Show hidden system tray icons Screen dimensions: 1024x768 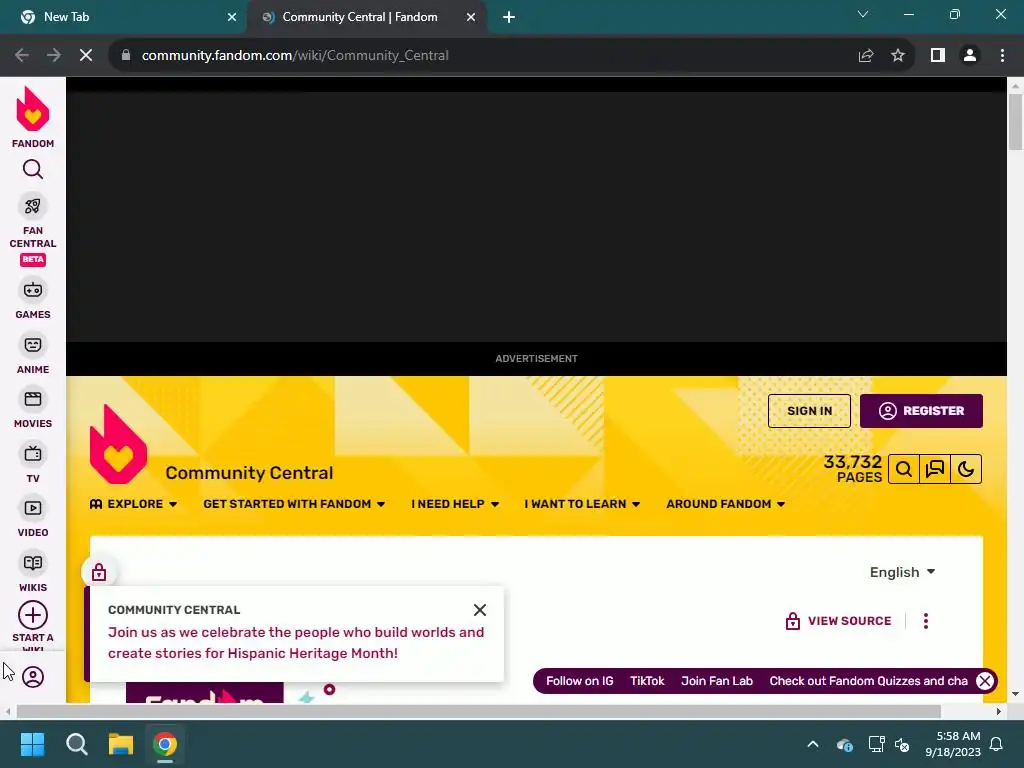[813, 744]
